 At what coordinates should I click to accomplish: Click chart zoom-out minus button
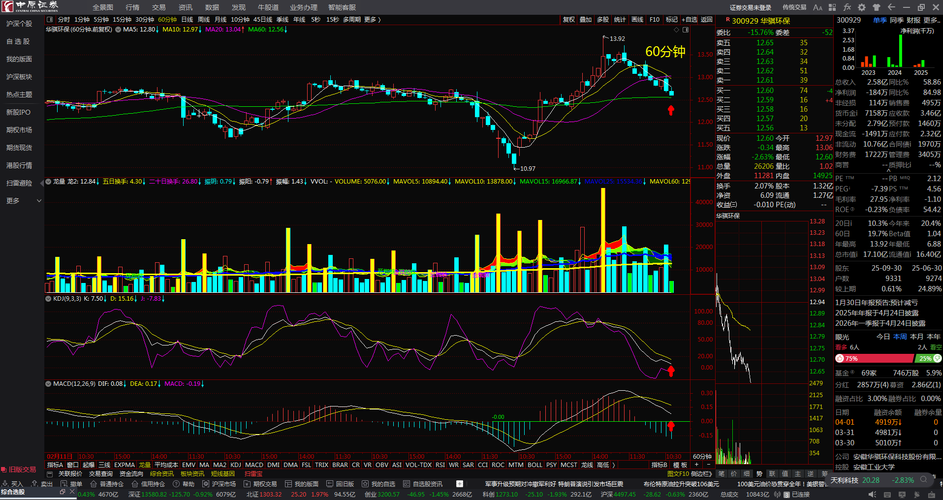point(708,465)
